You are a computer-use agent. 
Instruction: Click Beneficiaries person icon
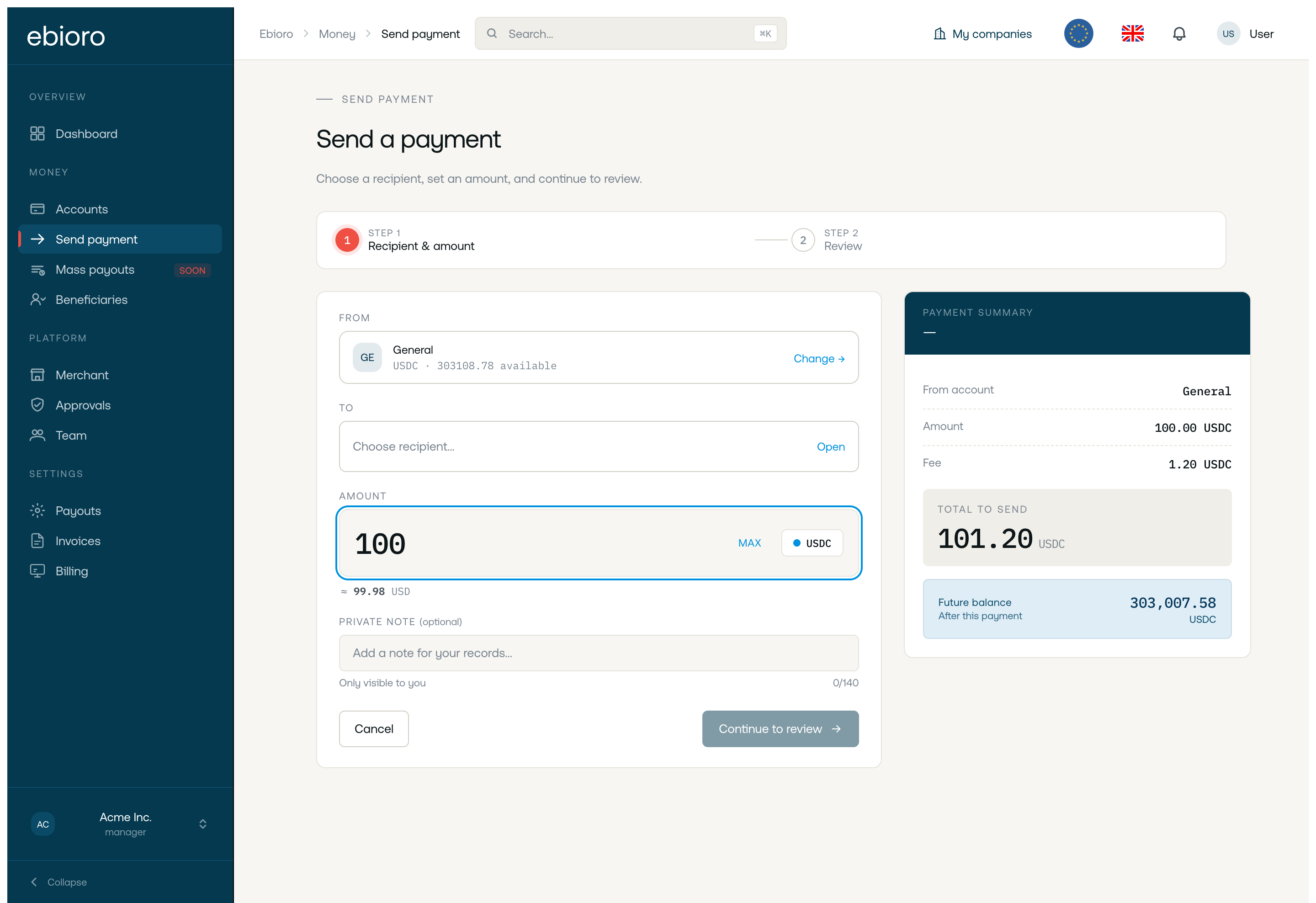point(37,299)
